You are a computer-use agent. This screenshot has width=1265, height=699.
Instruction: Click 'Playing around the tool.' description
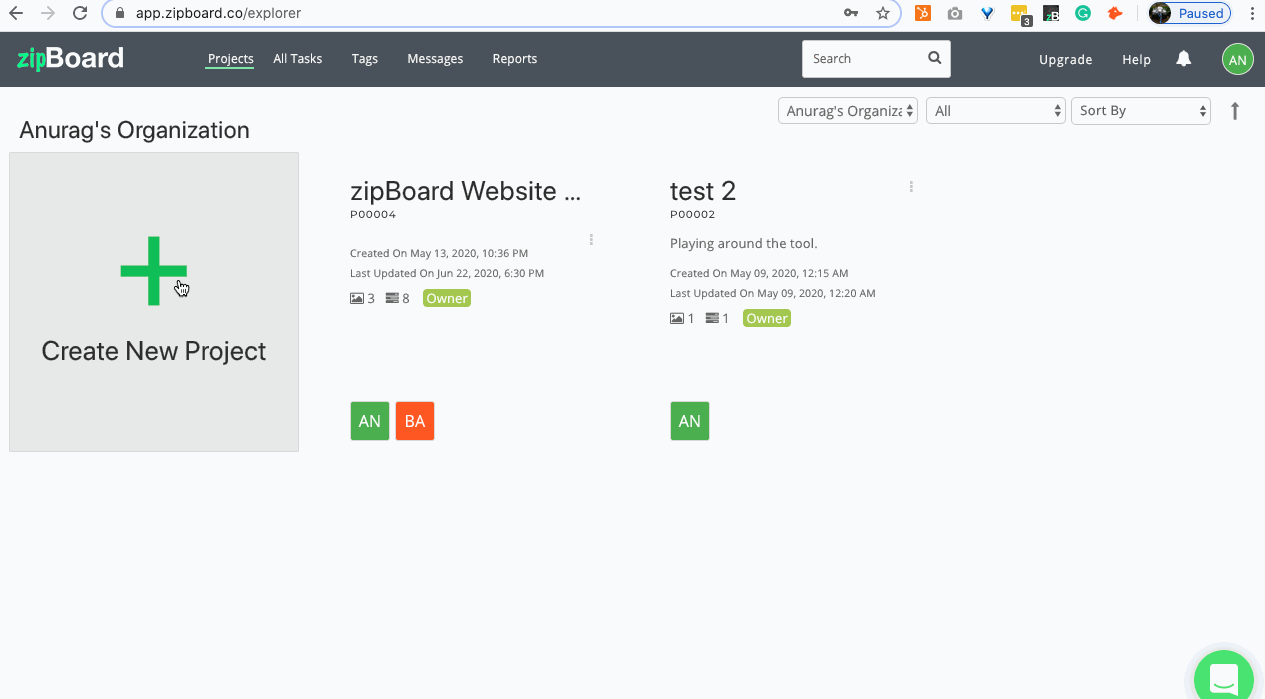pos(744,243)
